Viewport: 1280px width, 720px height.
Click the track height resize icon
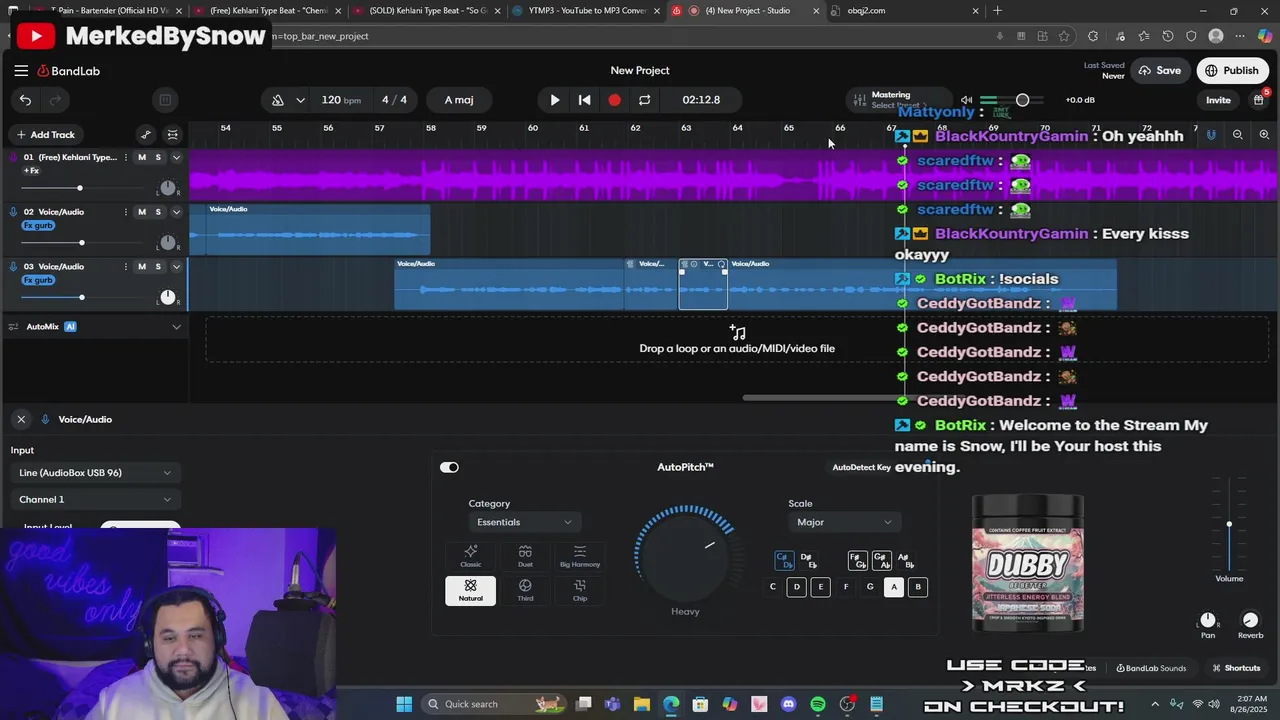(173, 135)
